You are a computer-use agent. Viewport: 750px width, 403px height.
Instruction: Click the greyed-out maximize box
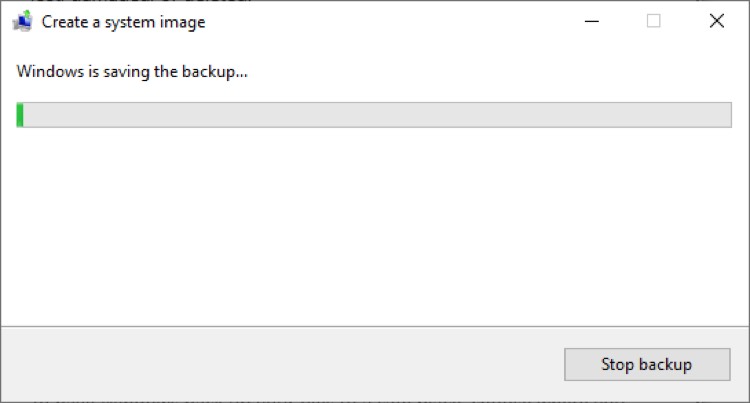653,21
